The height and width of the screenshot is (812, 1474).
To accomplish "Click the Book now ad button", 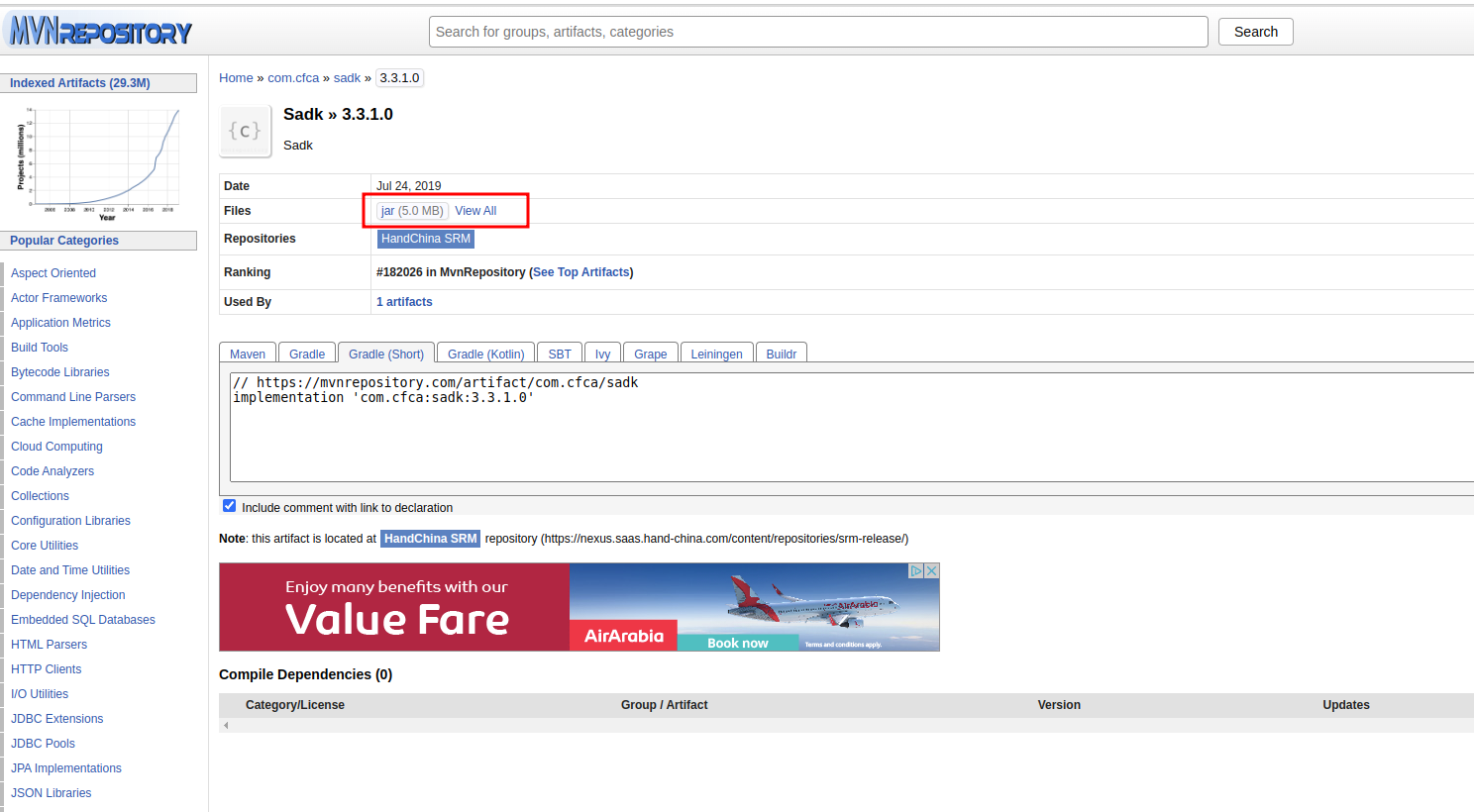I will tap(737, 643).
